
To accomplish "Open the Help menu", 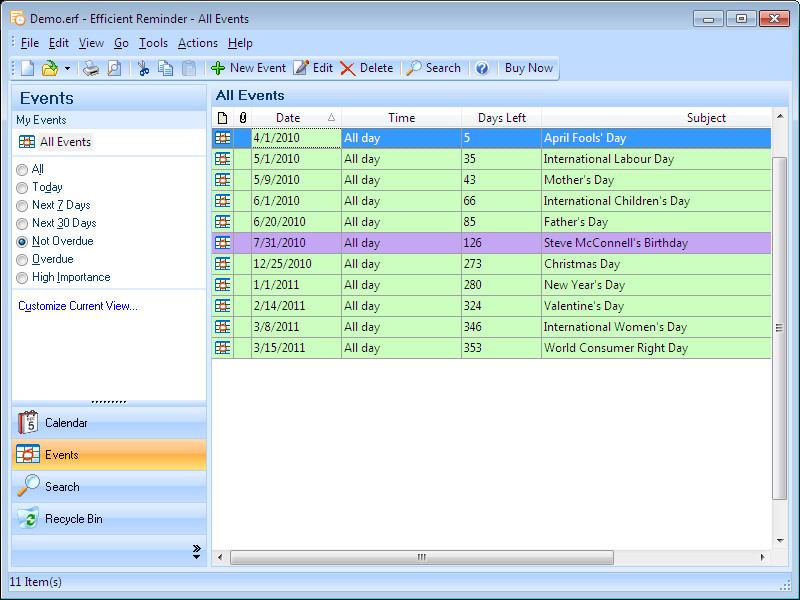I will pos(240,43).
